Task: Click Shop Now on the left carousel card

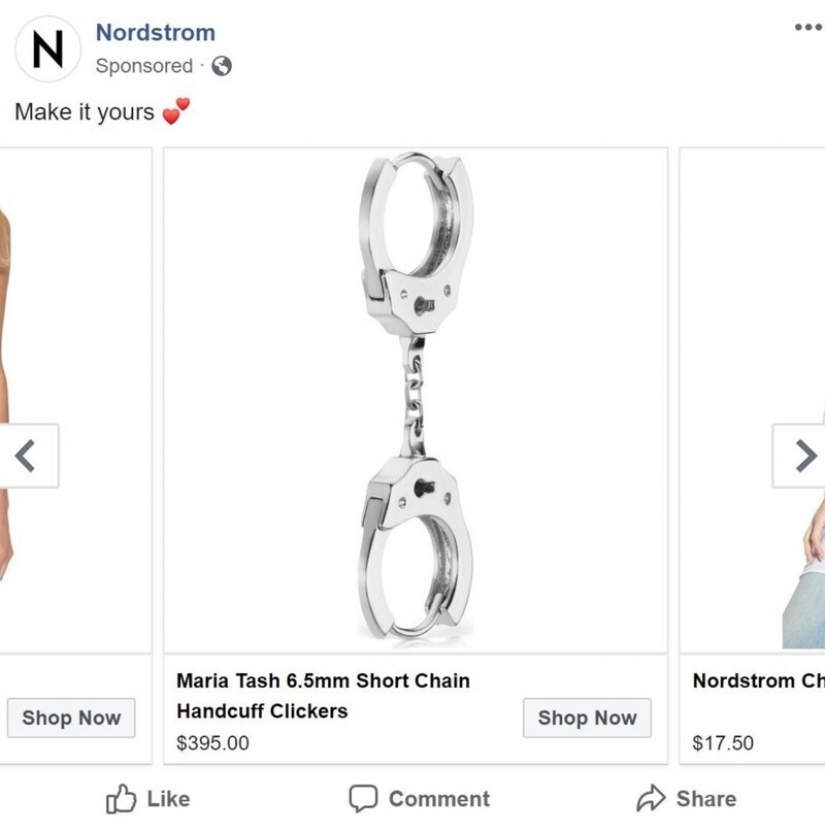Action: (70, 718)
